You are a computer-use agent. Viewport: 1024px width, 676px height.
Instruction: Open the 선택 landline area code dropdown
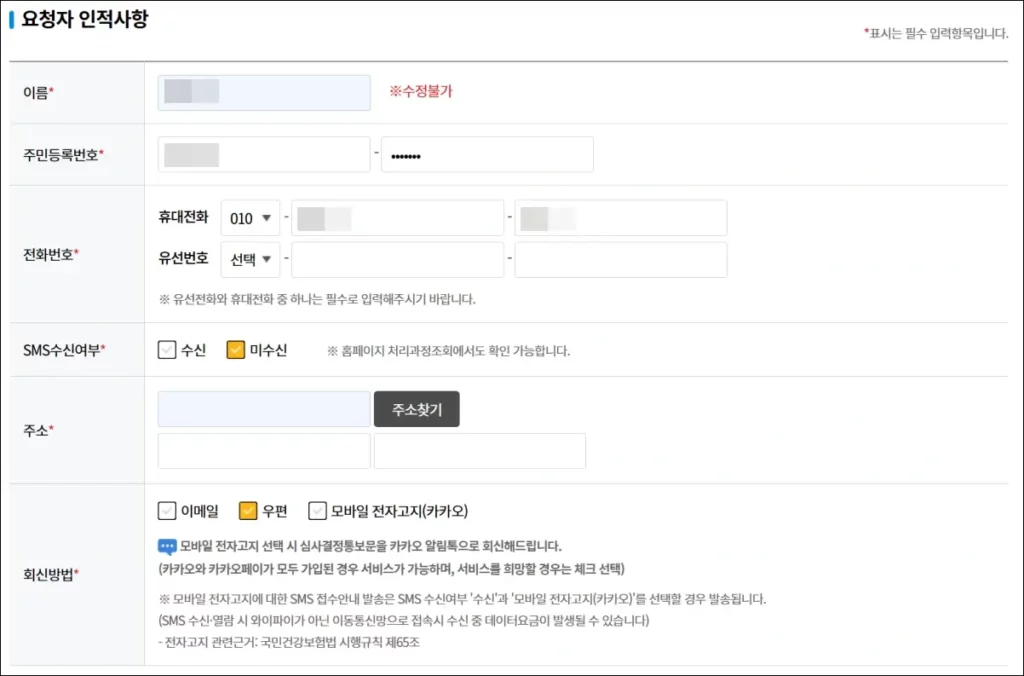251,260
